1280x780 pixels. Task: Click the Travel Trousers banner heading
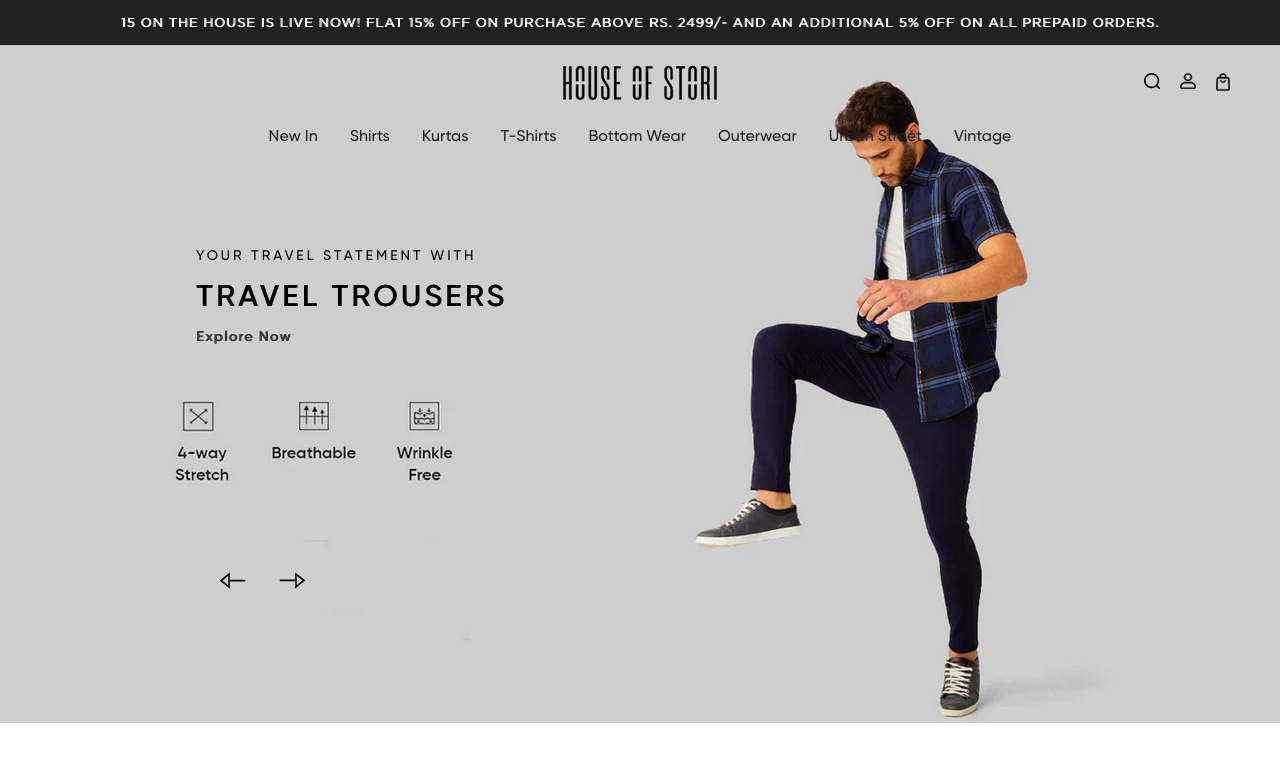[x=351, y=296]
